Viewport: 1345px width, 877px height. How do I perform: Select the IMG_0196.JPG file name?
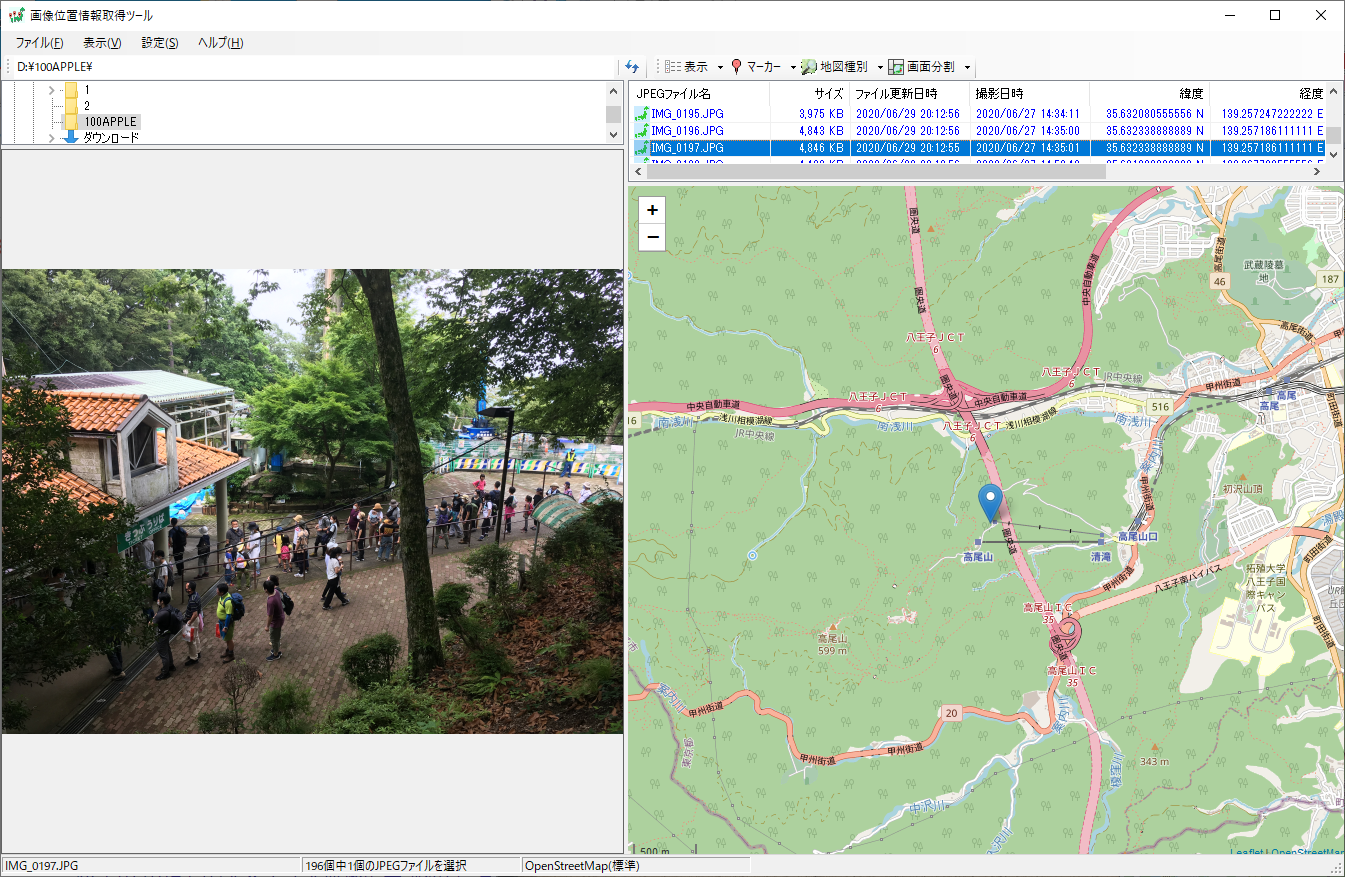coord(687,131)
